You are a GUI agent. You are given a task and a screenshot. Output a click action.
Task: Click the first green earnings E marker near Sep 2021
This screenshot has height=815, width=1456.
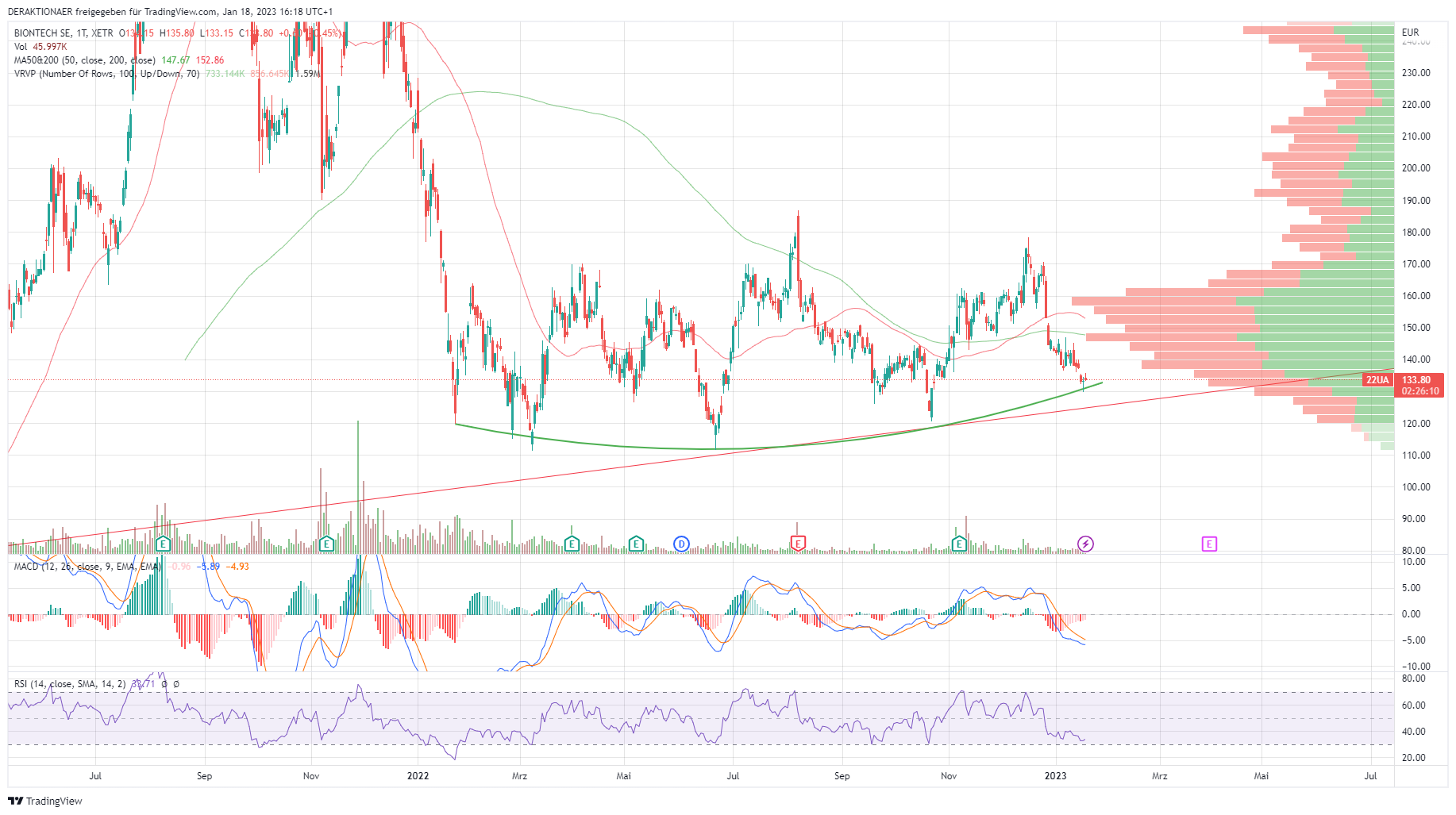(163, 544)
